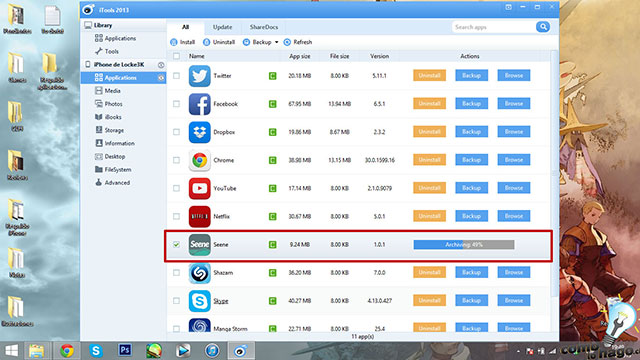Screen dimensions: 640x360
Task: Switch to the Update tab
Action: [x=222, y=27]
